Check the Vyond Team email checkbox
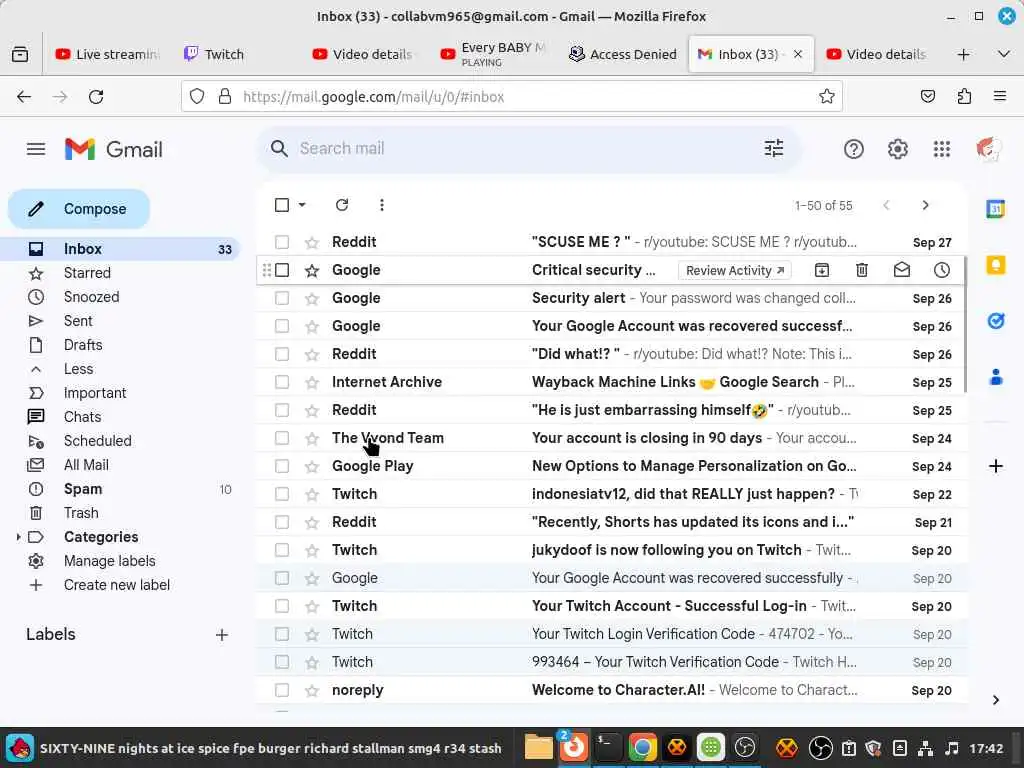This screenshot has height=768, width=1024. click(281, 438)
